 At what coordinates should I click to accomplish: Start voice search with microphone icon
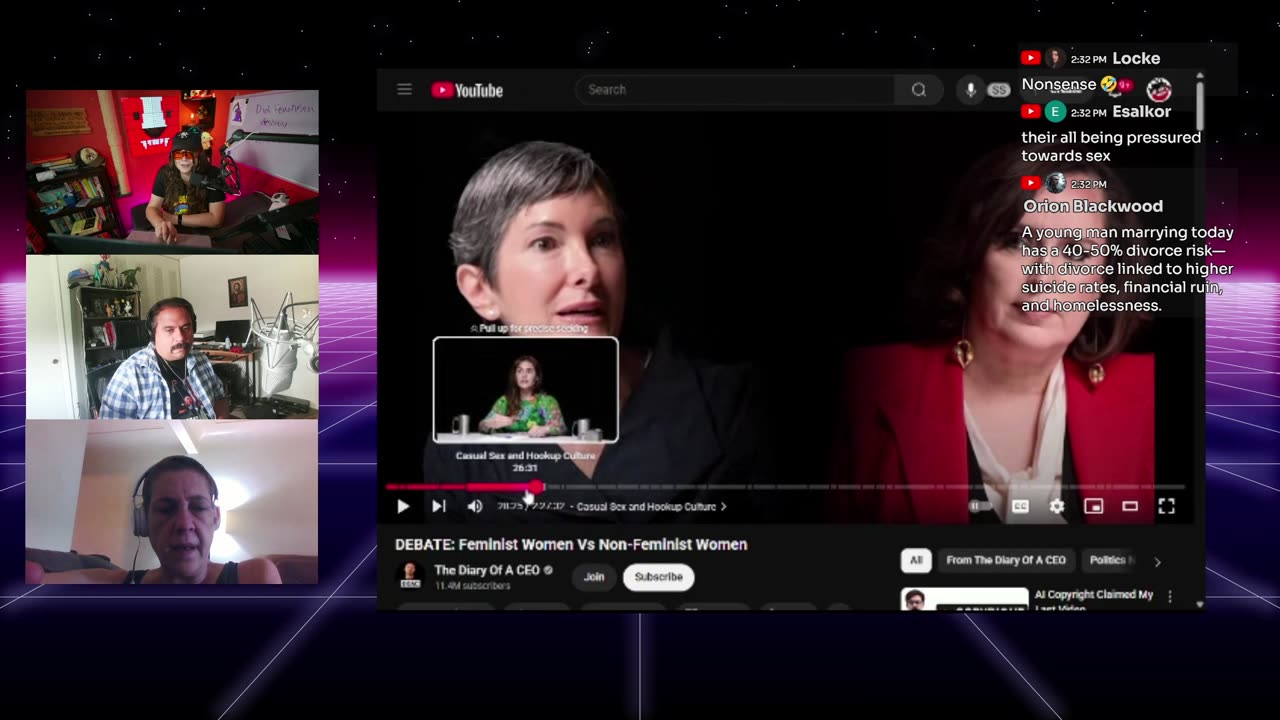click(x=969, y=89)
